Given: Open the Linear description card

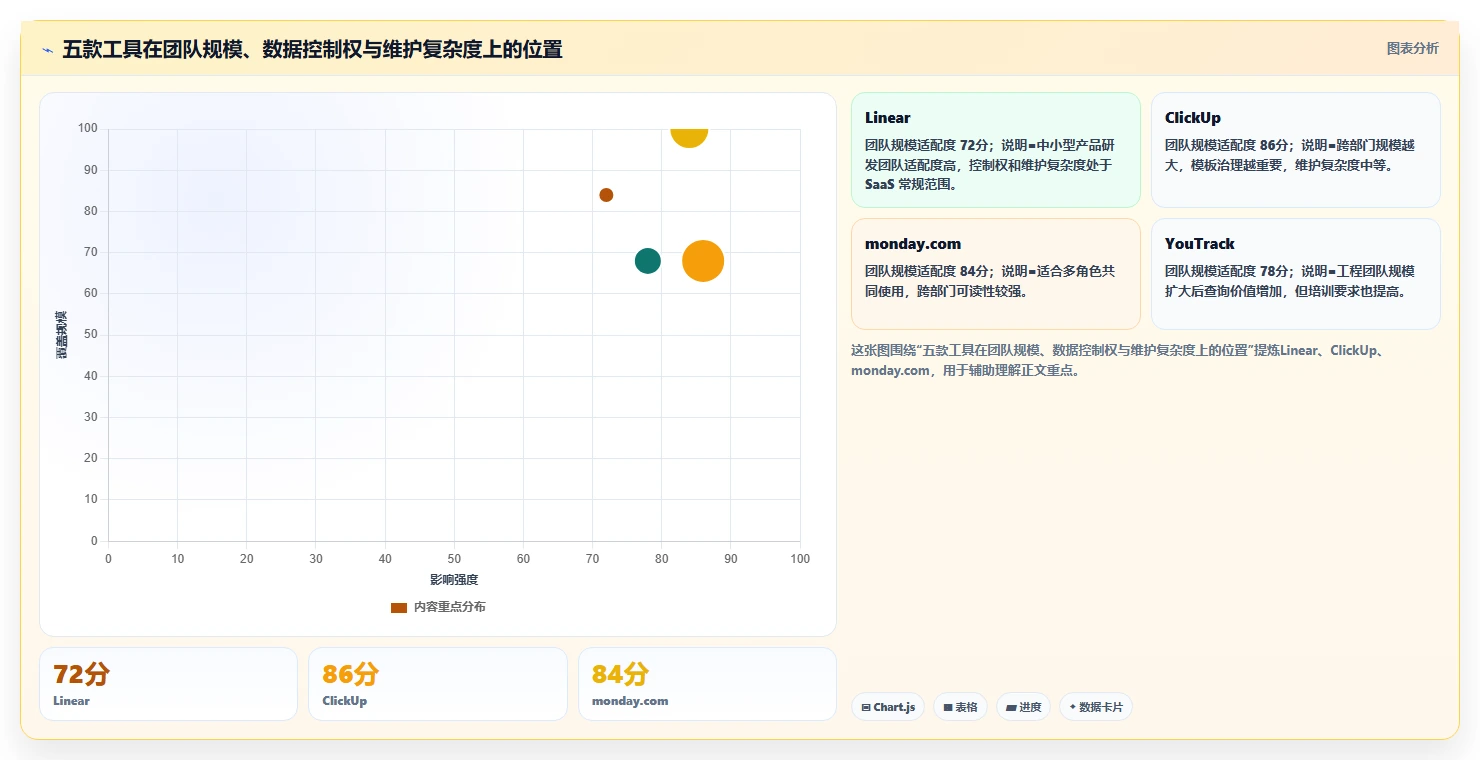Looking at the screenshot, I should 996,150.
